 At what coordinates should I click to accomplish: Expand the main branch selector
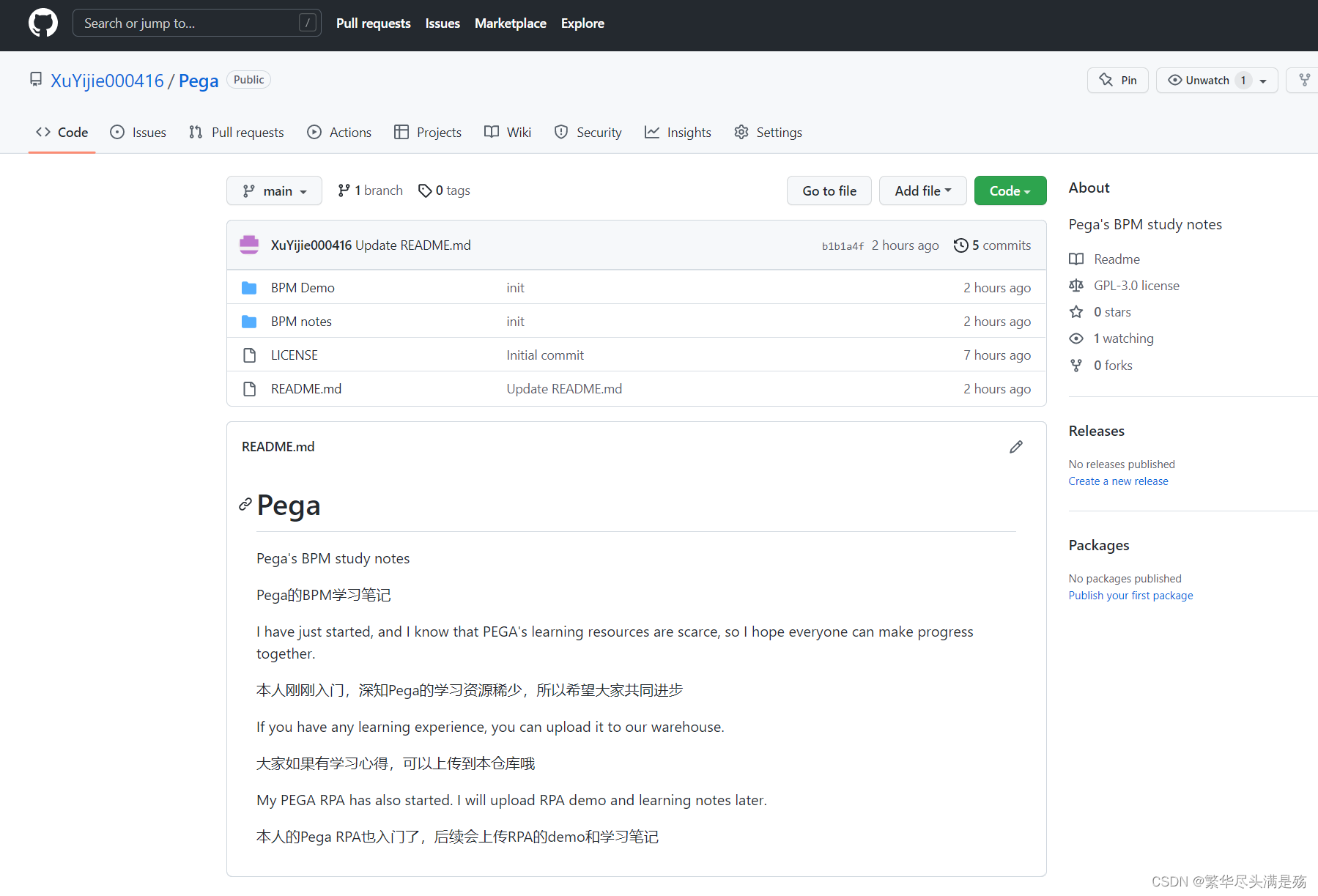[x=274, y=190]
